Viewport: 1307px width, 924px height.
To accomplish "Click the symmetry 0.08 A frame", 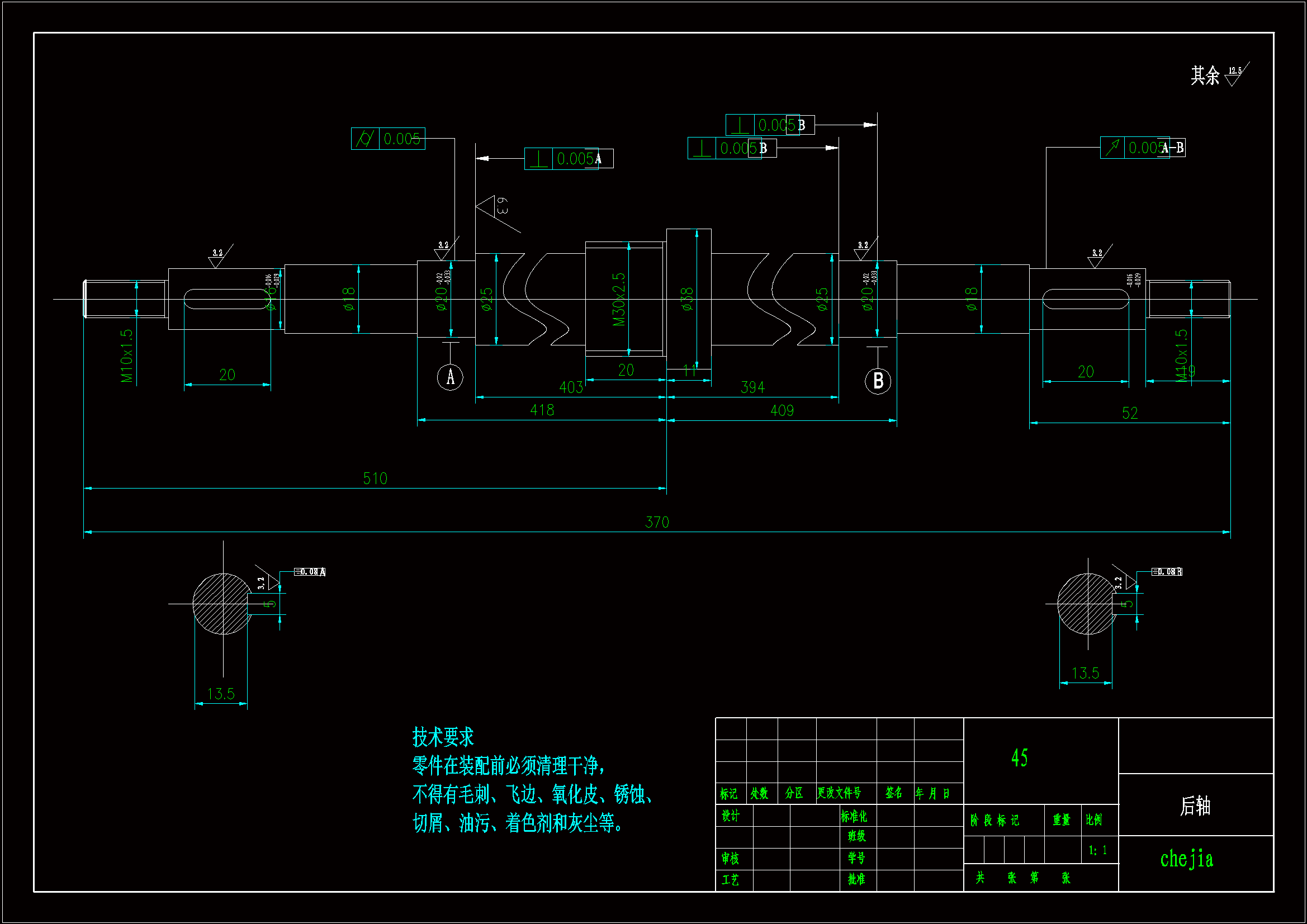I will pos(310,572).
